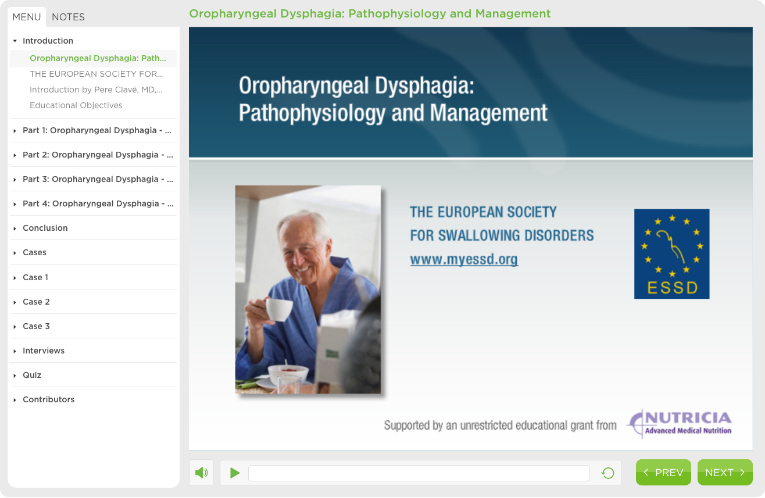
Task: Expand the Cases section arrow
Action: (15, 253)
